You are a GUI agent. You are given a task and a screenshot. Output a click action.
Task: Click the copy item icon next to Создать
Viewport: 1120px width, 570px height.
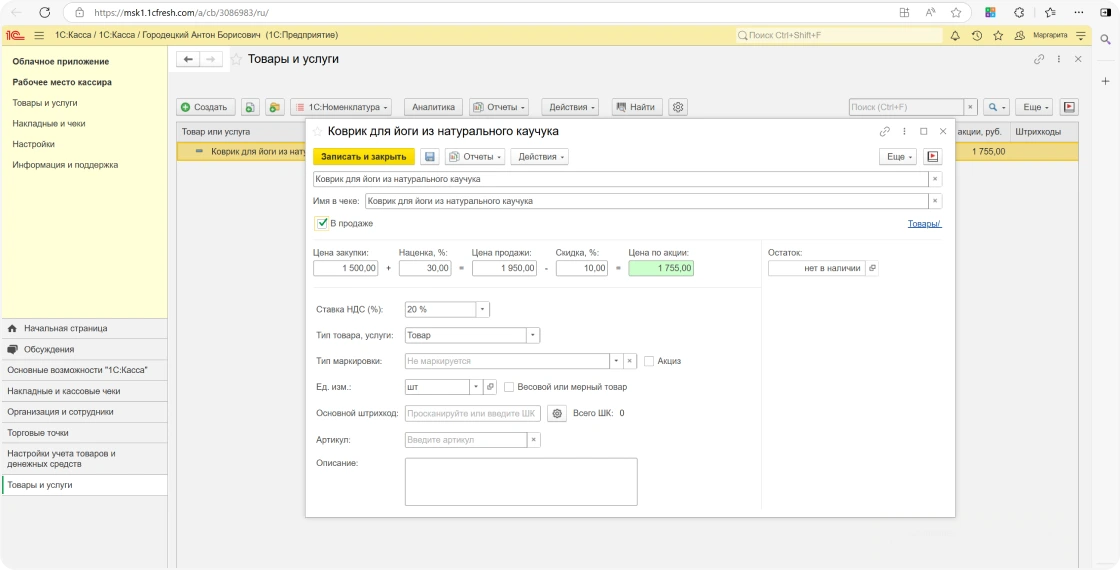point(250,107)
